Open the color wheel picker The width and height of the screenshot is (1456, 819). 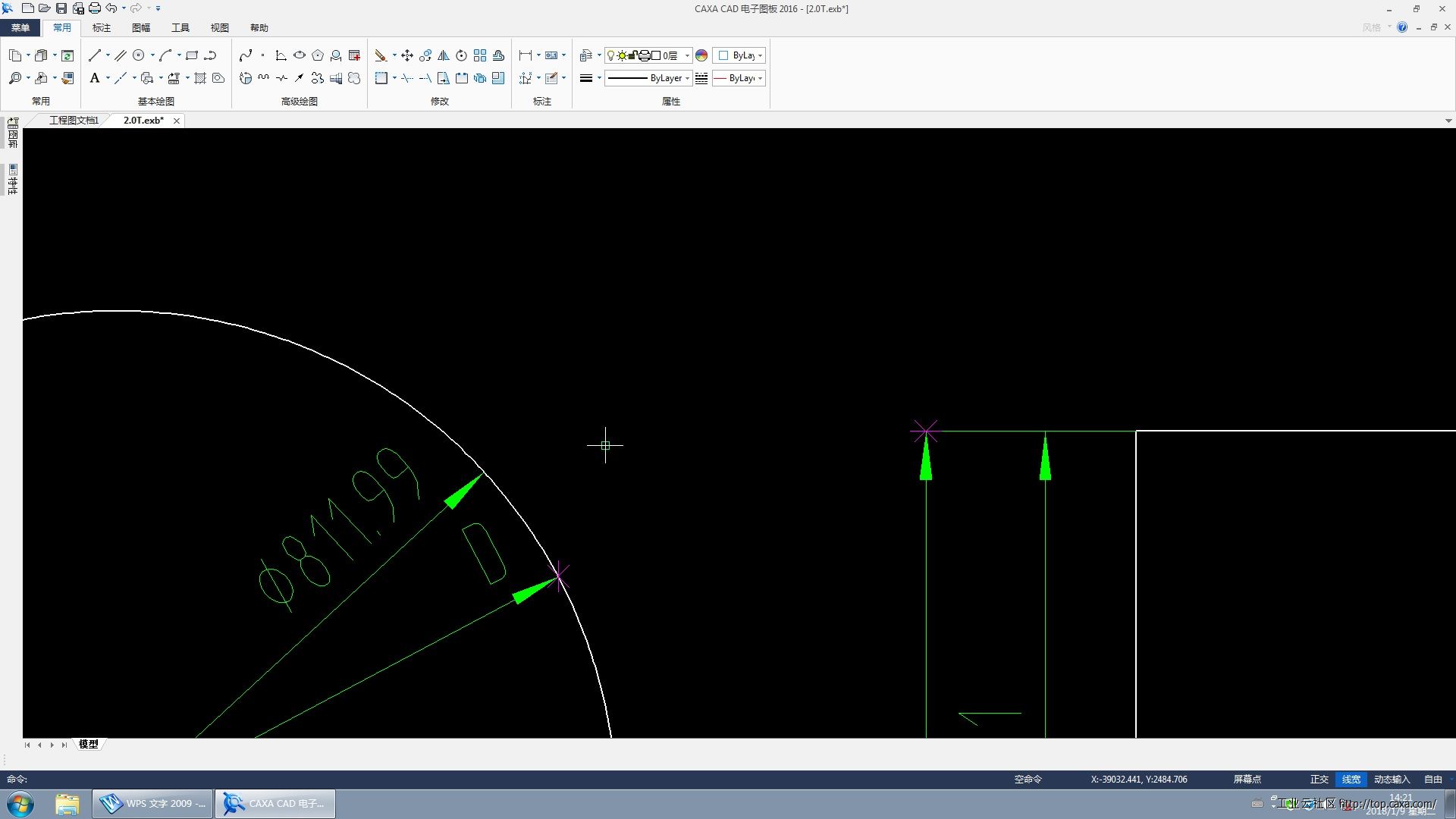click(x=701, y=55)
